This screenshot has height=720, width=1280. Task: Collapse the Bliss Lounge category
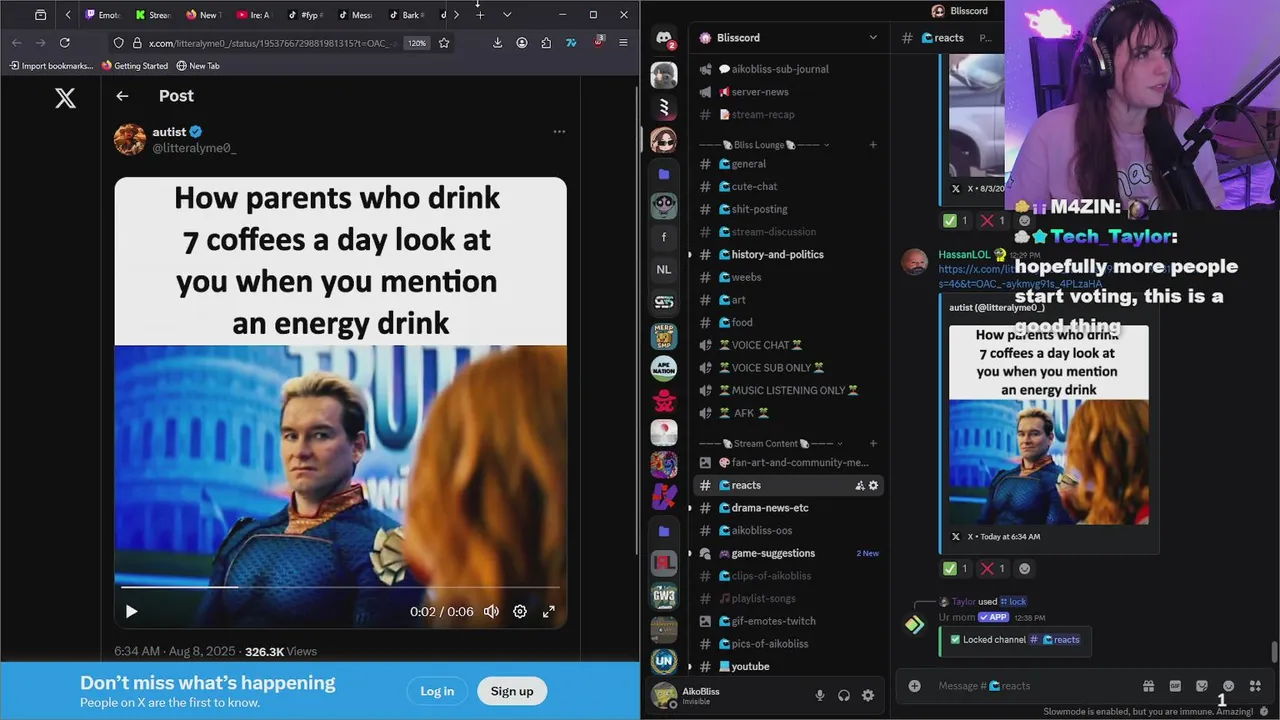coord(765,145)
